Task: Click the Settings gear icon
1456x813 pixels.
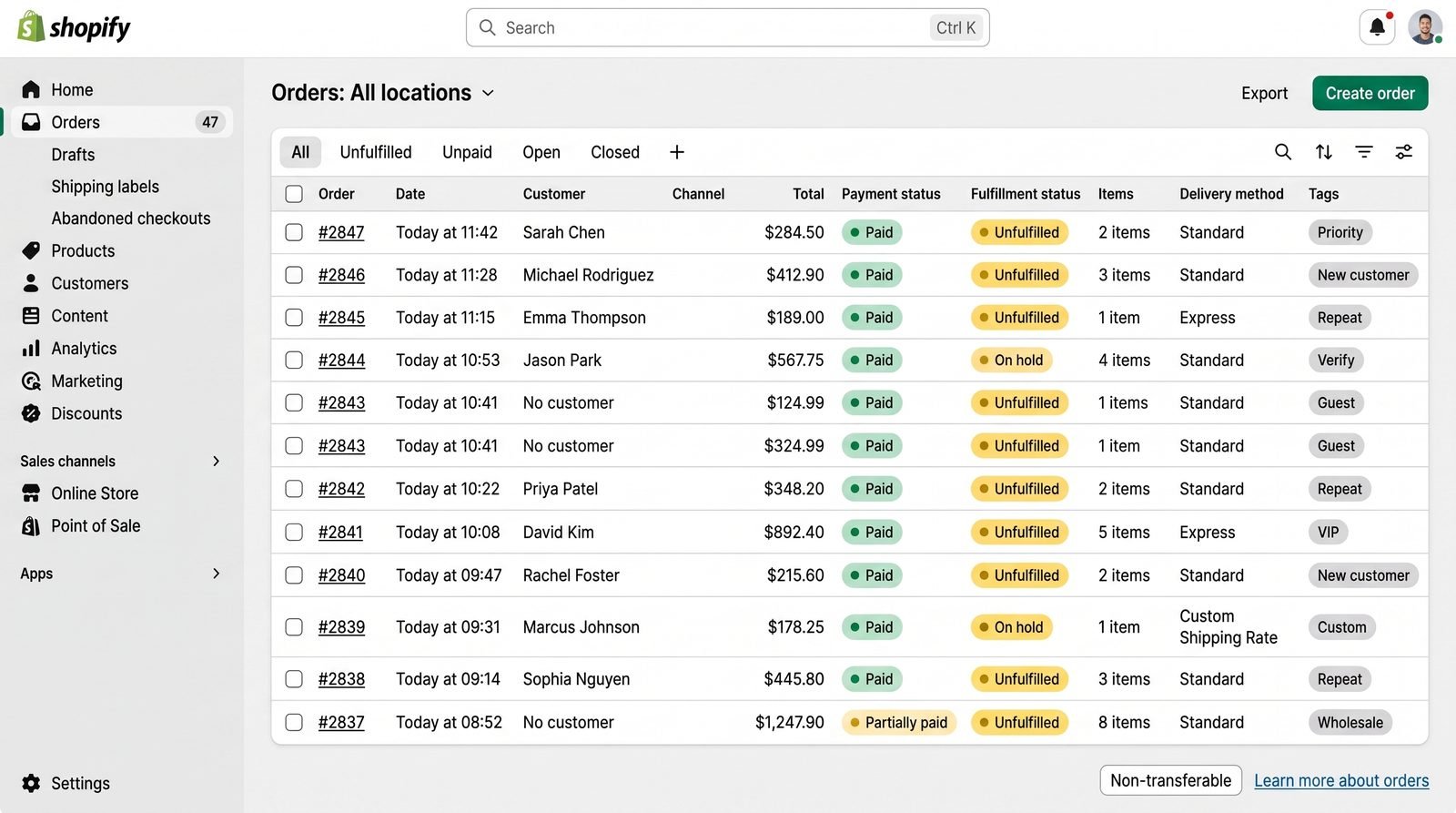Action: [31, 783]
